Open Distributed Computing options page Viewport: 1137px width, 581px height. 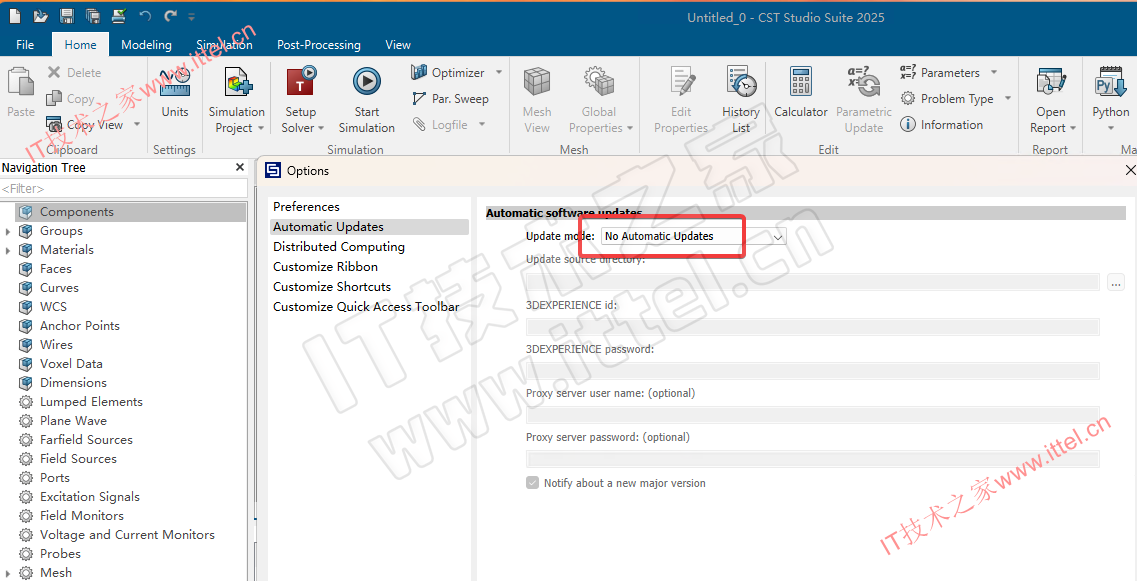tap(339, 247)
